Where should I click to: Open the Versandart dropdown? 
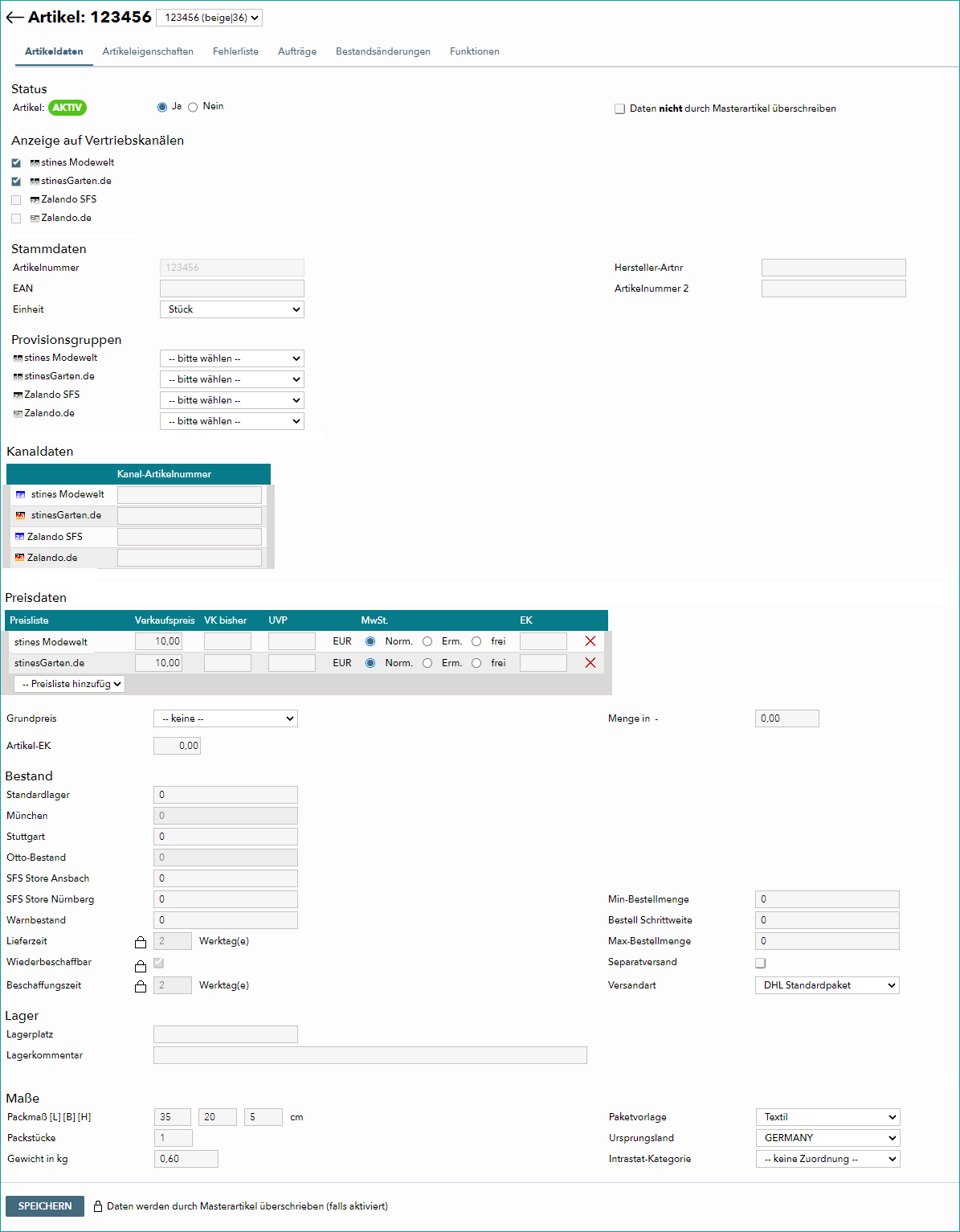827,985
